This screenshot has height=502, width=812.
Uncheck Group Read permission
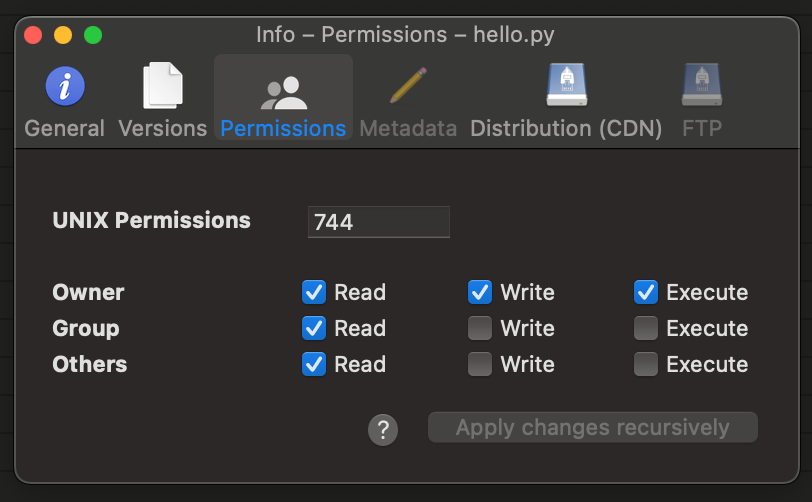pos(314,328)
